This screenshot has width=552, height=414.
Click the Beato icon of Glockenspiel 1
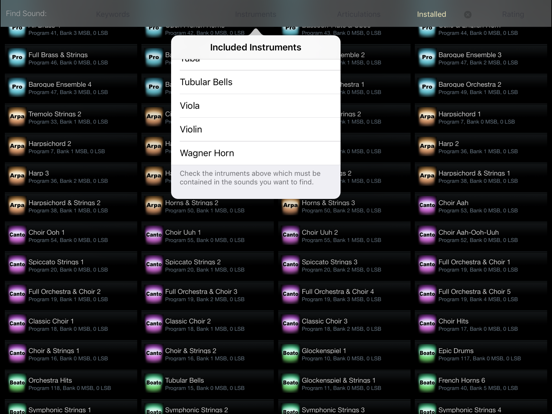(x=290, y=353)
